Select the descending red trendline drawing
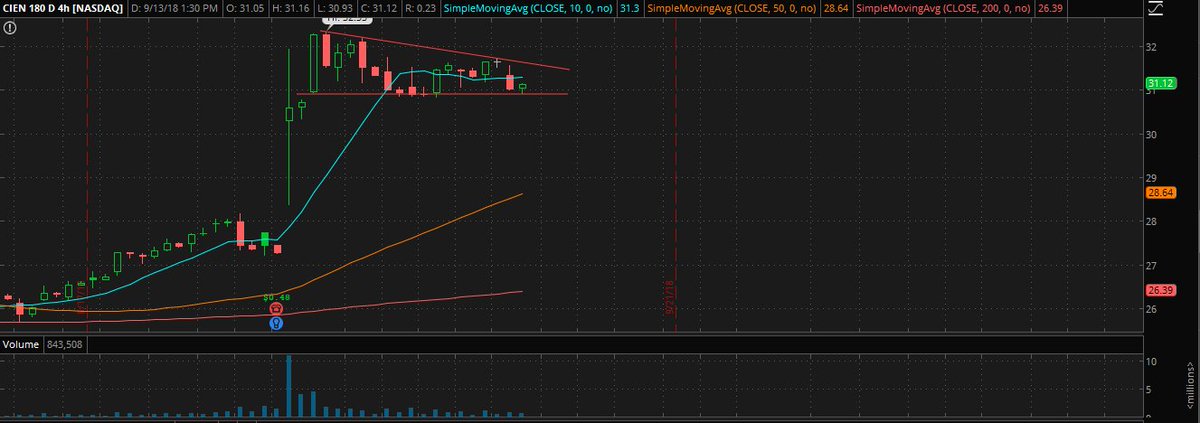Image resolution: width=1200 pixels, height=423 pixels. [446, 51]
